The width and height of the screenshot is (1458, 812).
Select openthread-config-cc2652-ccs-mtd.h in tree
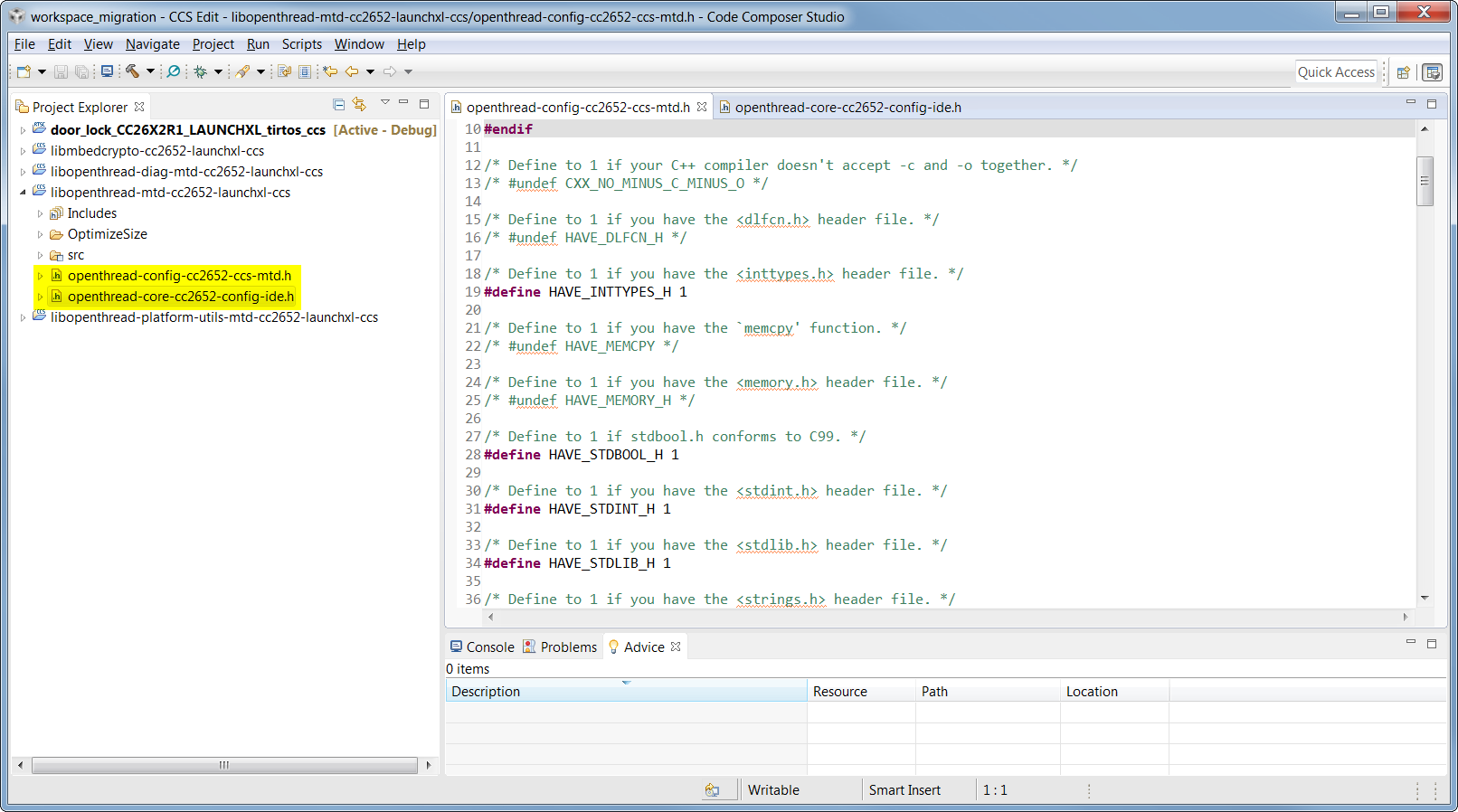coord(179,276)
